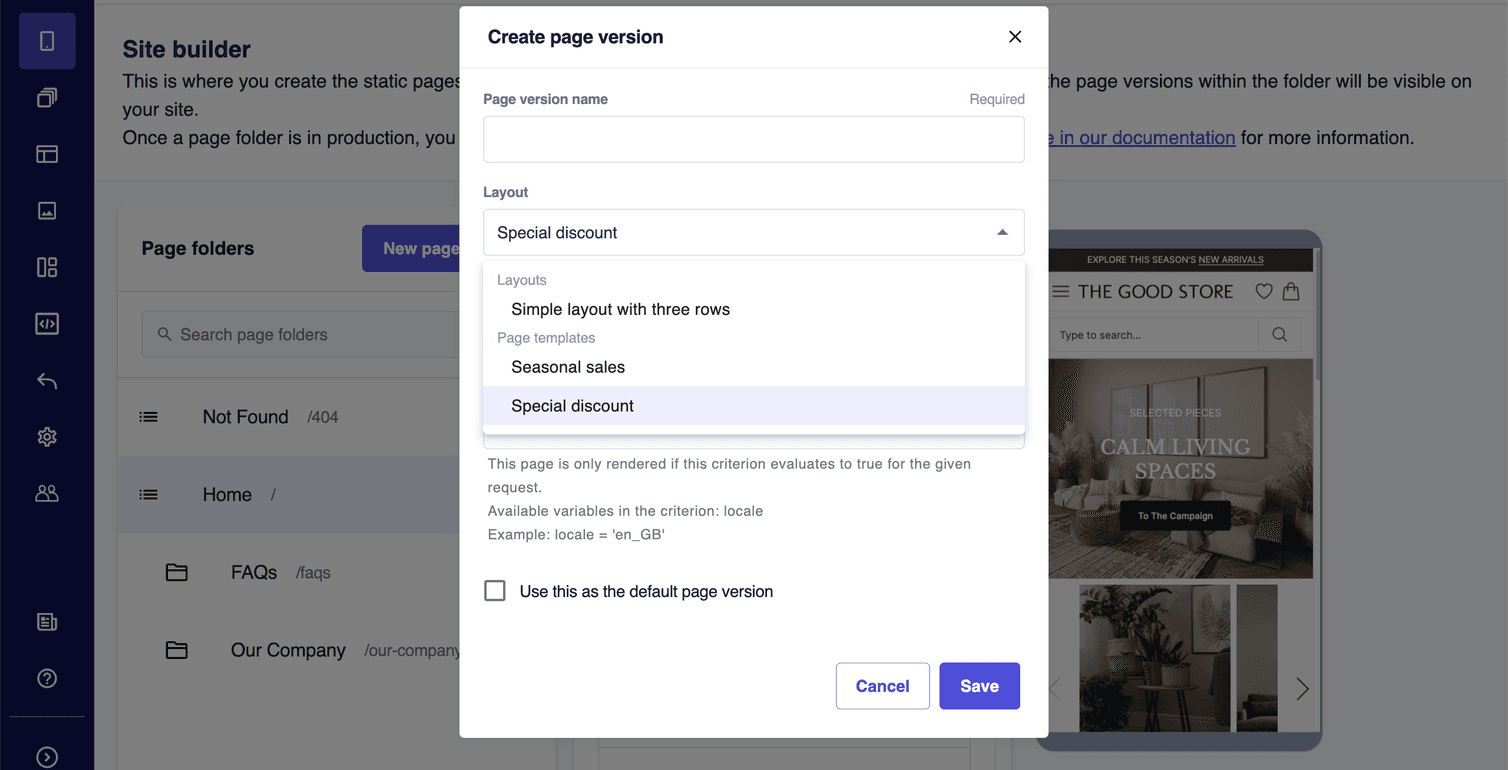
Task: Click the settings gear icon in the sidebar
Action: [x=47, y=436]
